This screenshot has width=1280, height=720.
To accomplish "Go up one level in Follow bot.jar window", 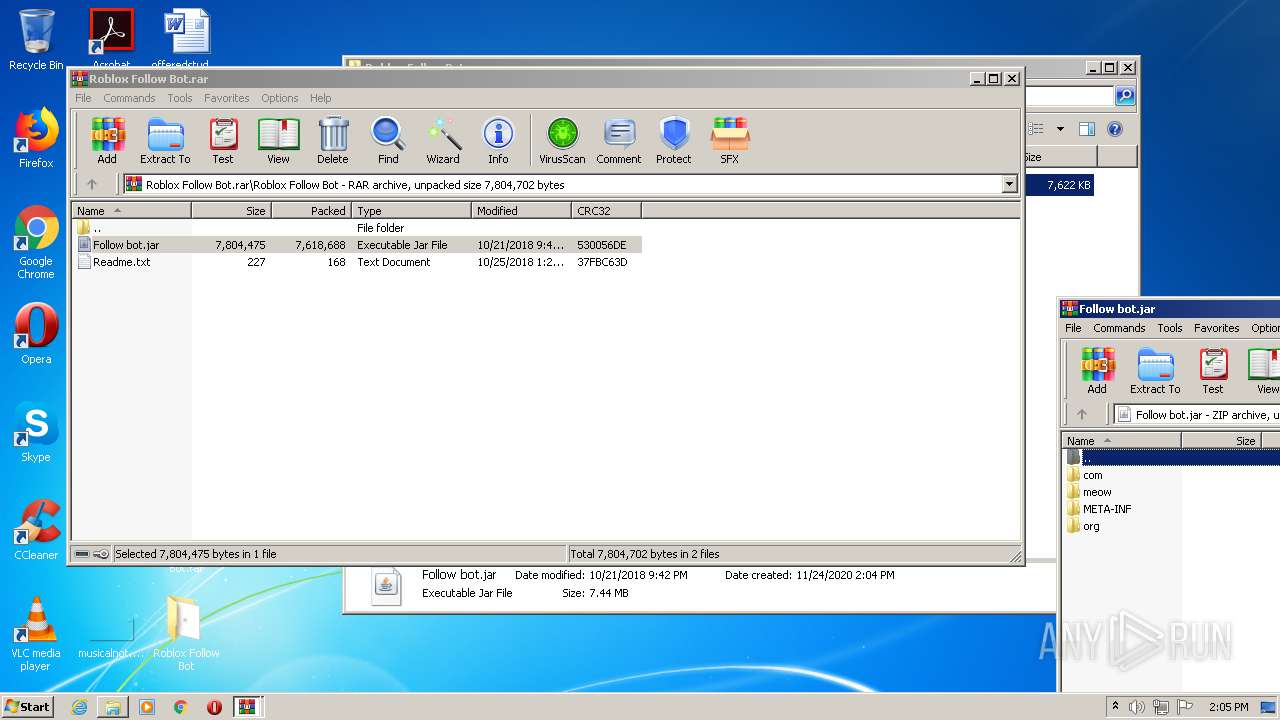I will point(1082,415).
